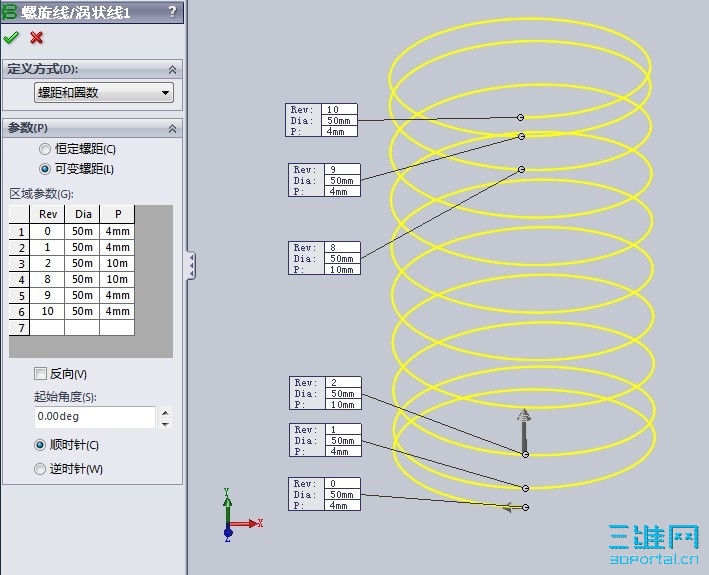Select empty row 7 header
This screenshot has width=709, height=575.
coord(19,327)
